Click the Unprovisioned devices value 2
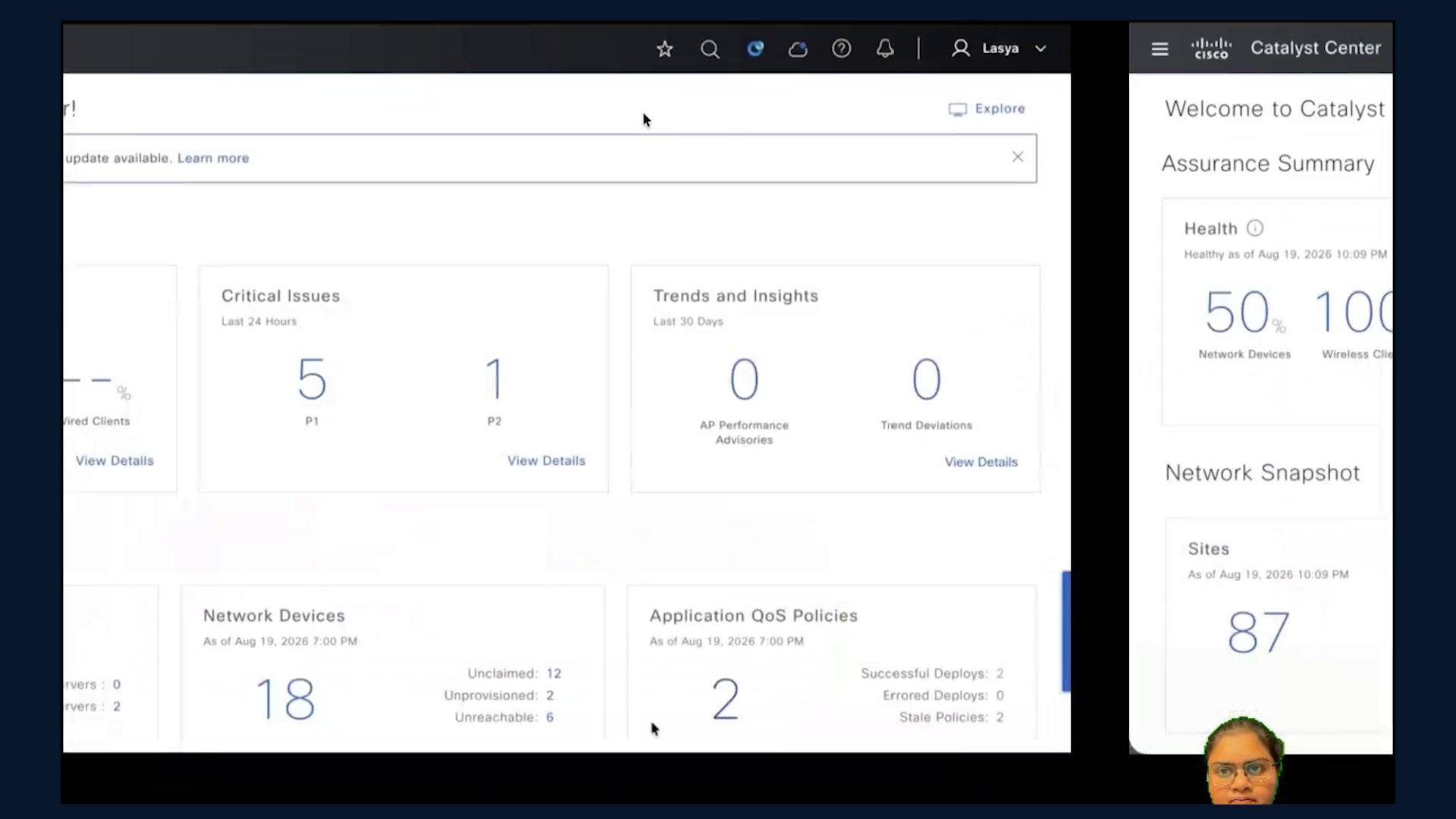 [x=550, y=695]
